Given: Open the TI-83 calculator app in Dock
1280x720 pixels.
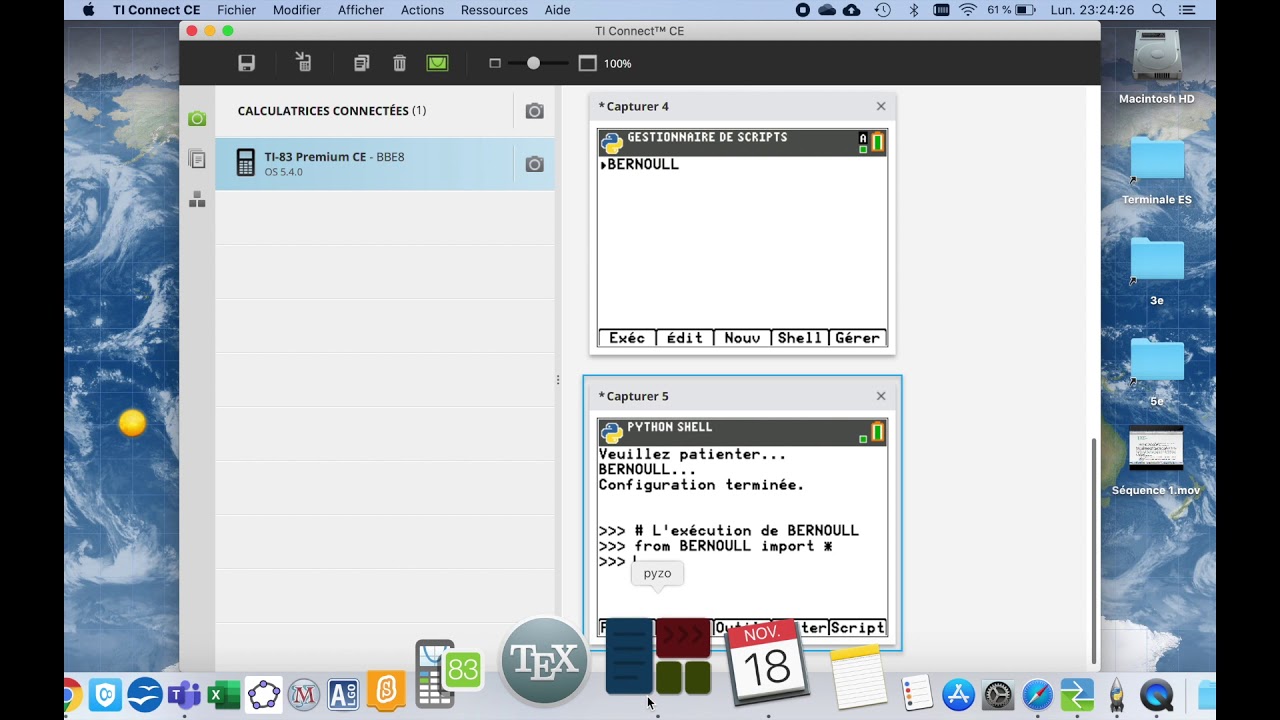Looking at the screenshot, I should (448, 673).
